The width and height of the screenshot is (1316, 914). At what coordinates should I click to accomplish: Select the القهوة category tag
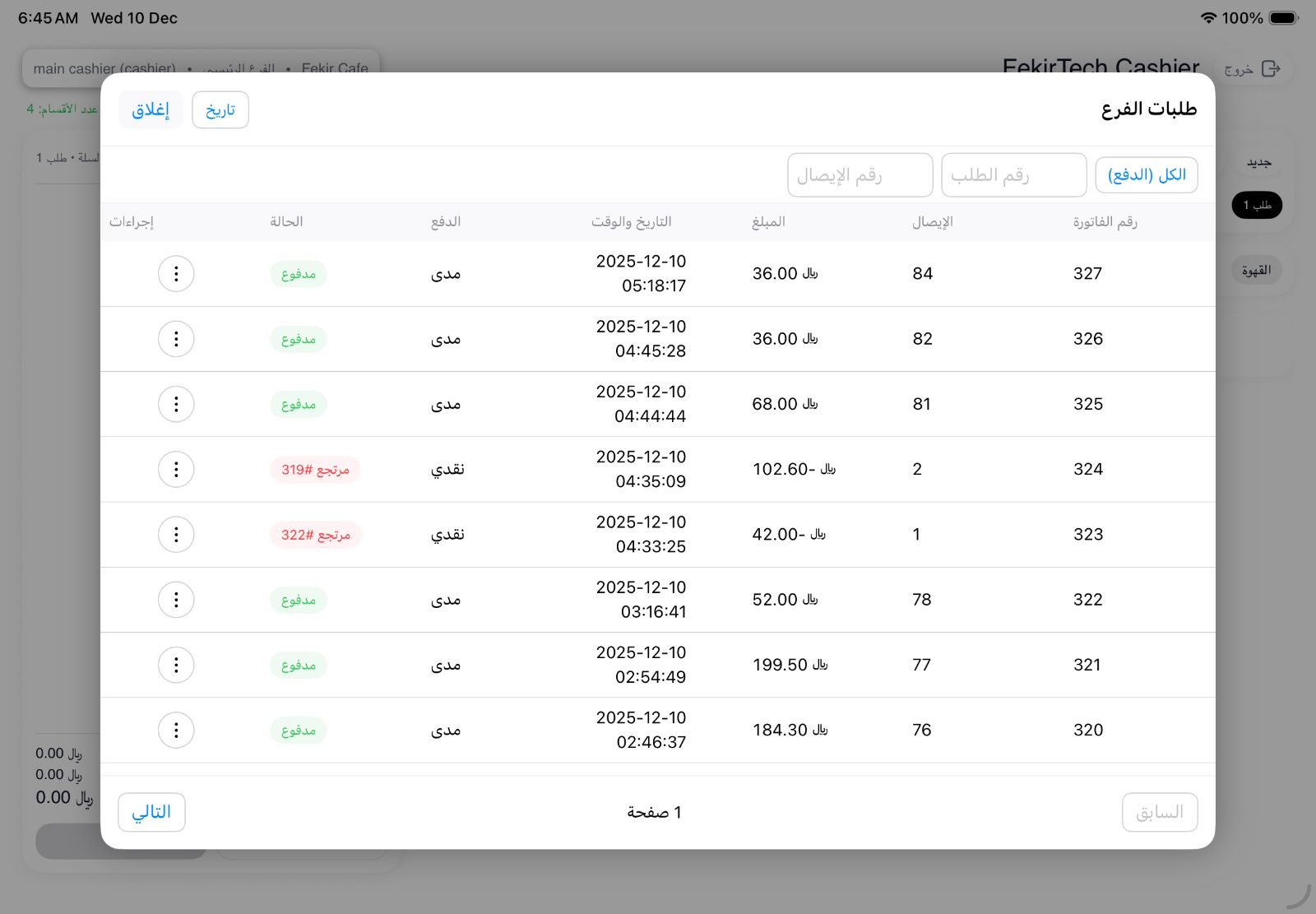(1257, 270)
